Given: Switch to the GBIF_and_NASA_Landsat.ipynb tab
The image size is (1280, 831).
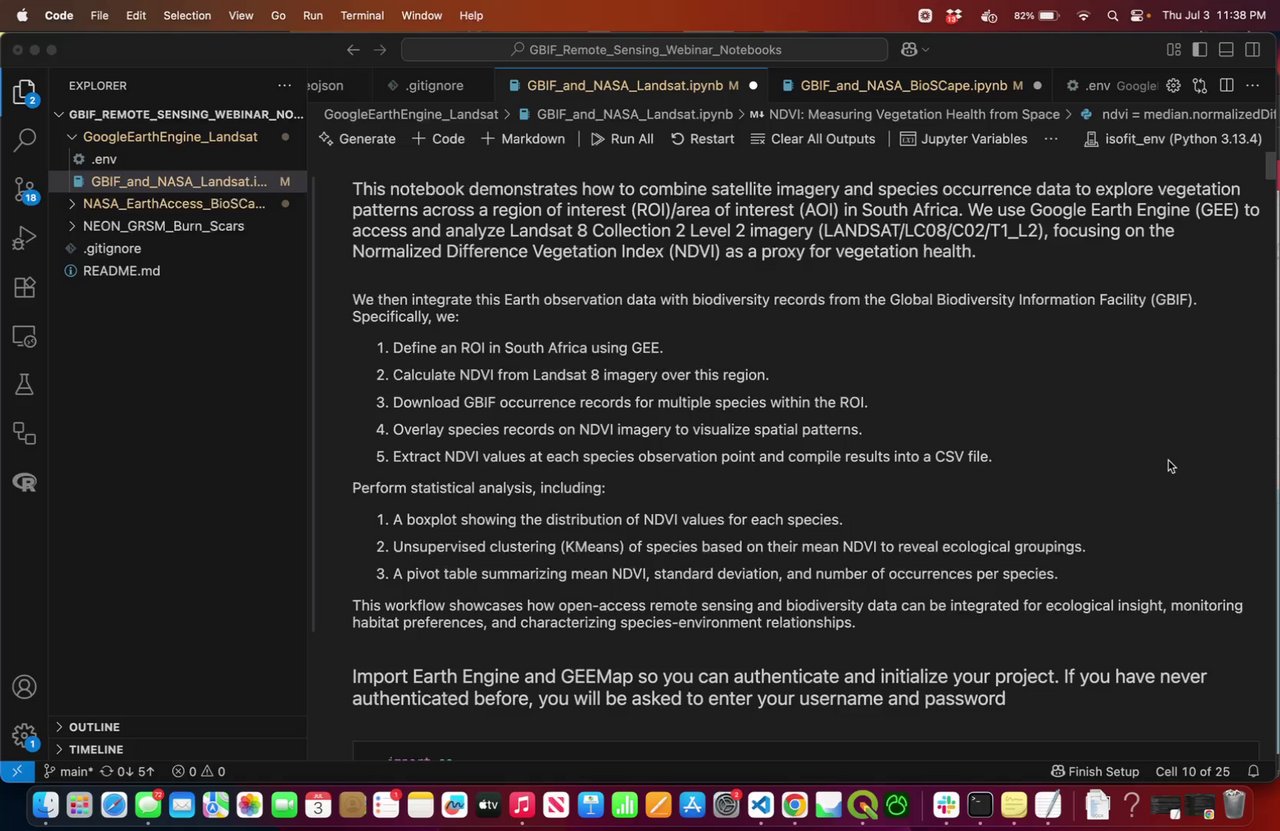Looking at the screenshot, I should coord(633,86).
